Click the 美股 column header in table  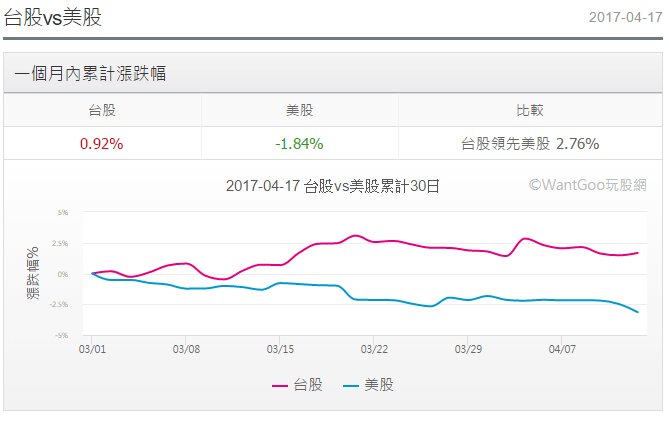[300, 111]
